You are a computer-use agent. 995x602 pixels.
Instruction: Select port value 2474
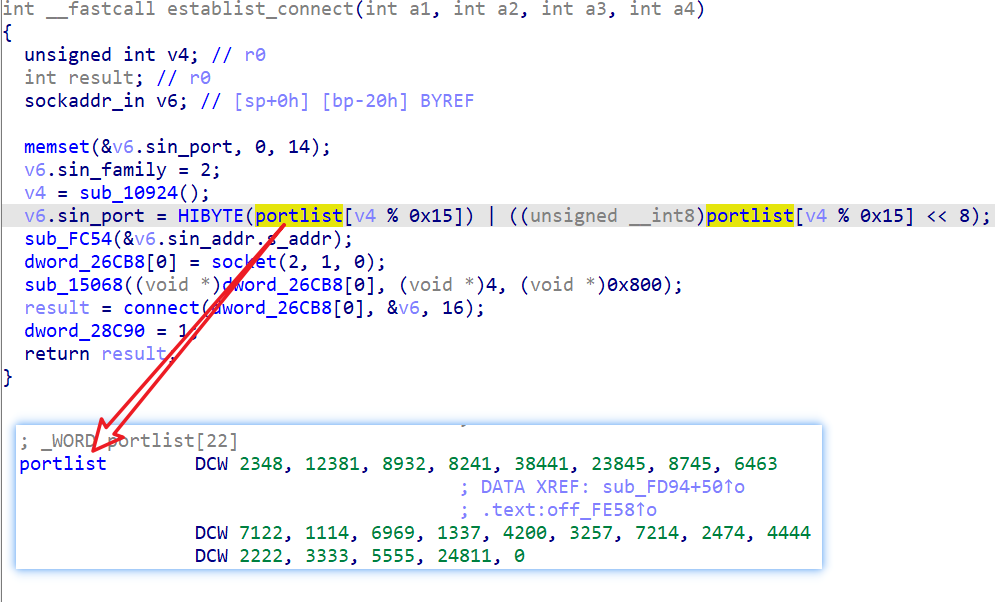(x=723, y=533)
